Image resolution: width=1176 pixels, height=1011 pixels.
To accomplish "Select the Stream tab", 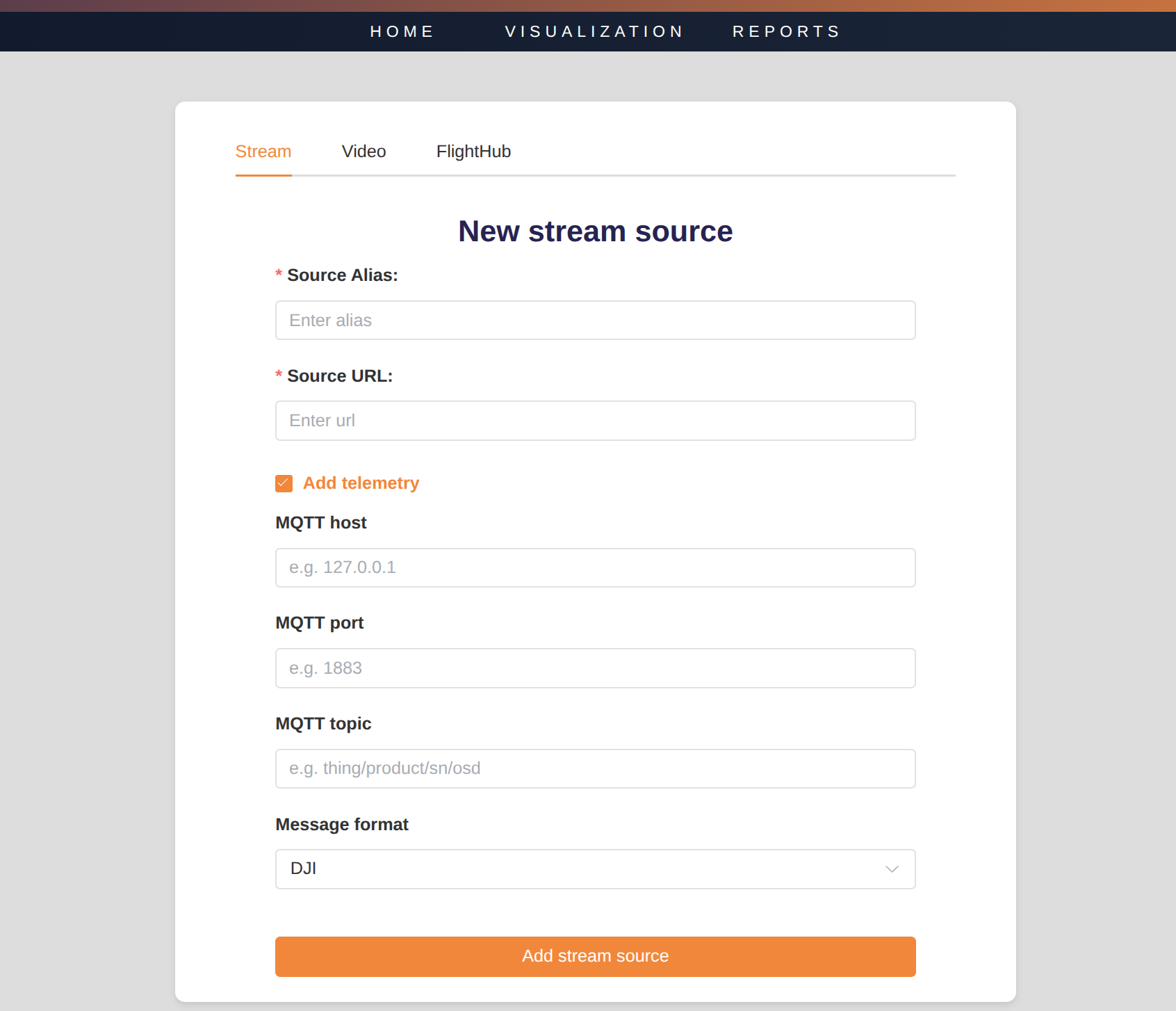I will tap(263, 152).
